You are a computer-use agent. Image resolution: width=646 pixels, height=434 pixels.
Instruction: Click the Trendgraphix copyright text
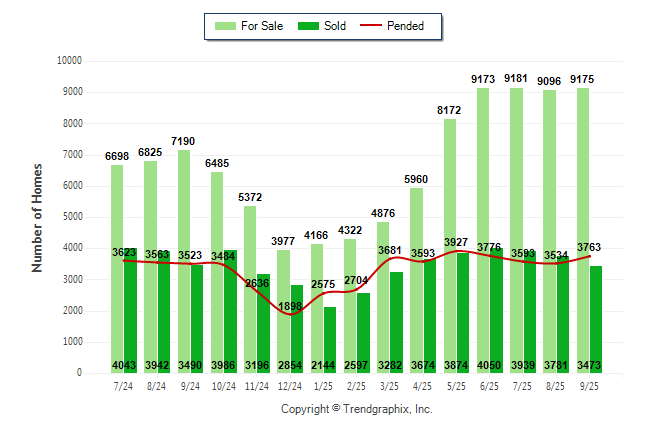tap(356, 409)
